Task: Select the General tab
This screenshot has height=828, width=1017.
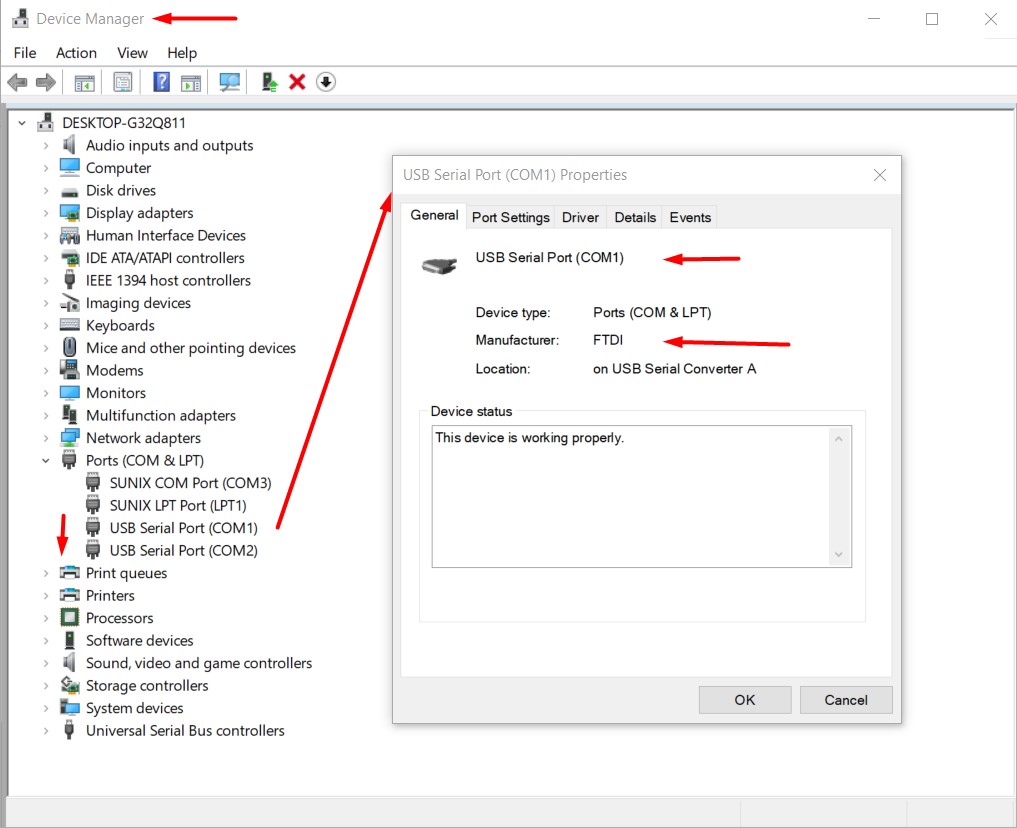Action: (434, 215)
